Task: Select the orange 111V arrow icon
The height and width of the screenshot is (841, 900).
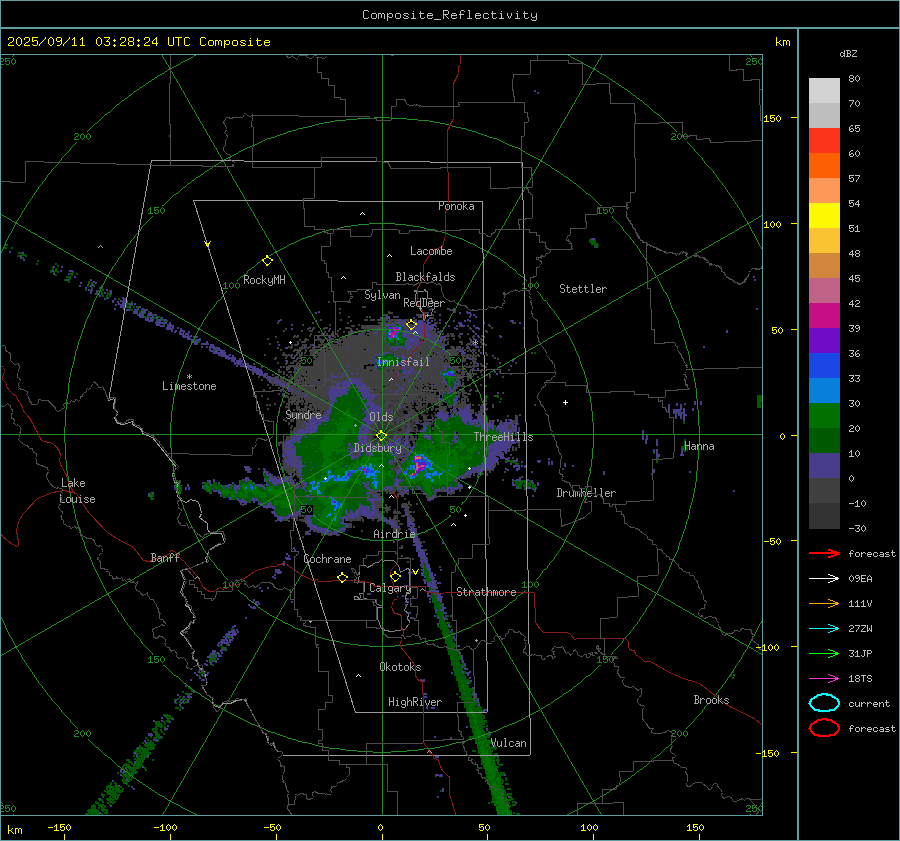Action: point(824,603)
